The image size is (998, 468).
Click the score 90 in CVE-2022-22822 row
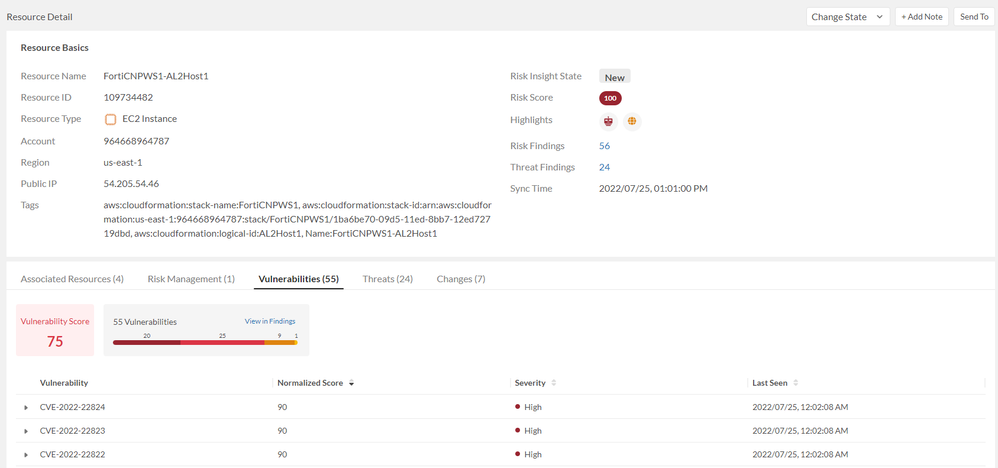(283, 455)
